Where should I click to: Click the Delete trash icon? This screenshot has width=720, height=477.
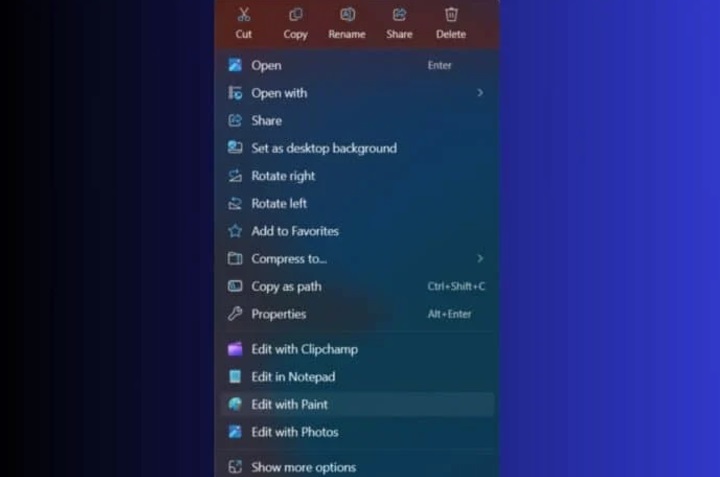coord(451,14)
